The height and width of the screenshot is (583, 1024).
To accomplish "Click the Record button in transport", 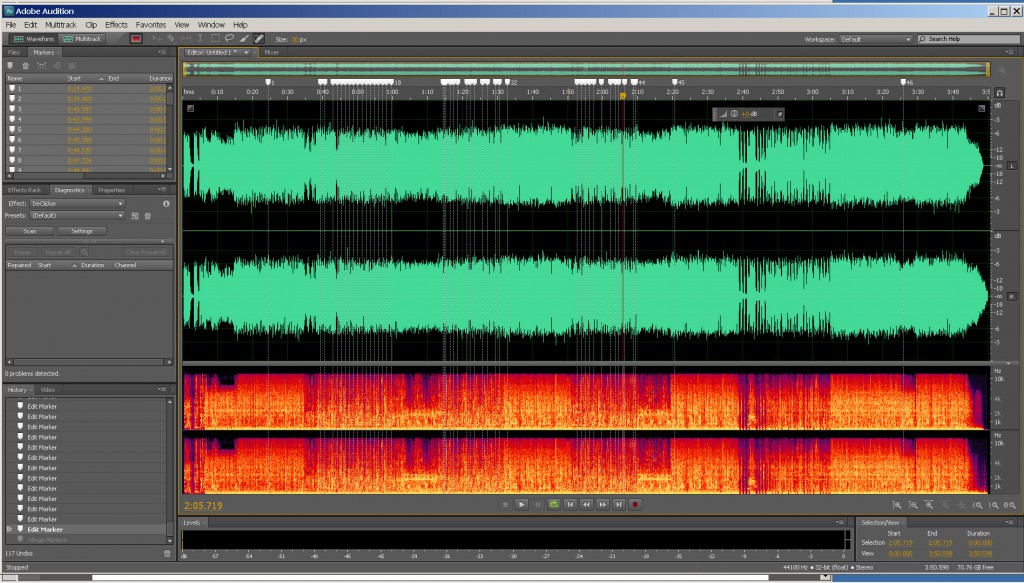I will click(x=634, y=505).
